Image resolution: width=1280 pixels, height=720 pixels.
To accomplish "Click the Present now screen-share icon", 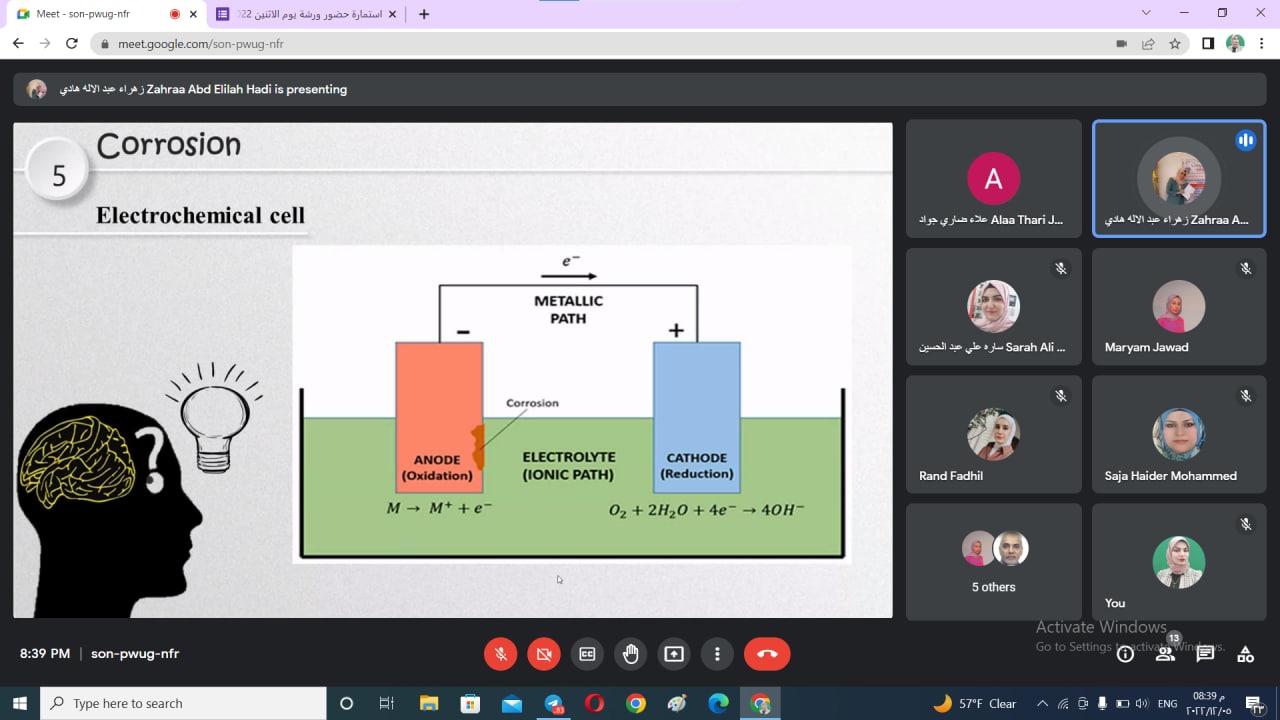I will [x=674, y=654].
